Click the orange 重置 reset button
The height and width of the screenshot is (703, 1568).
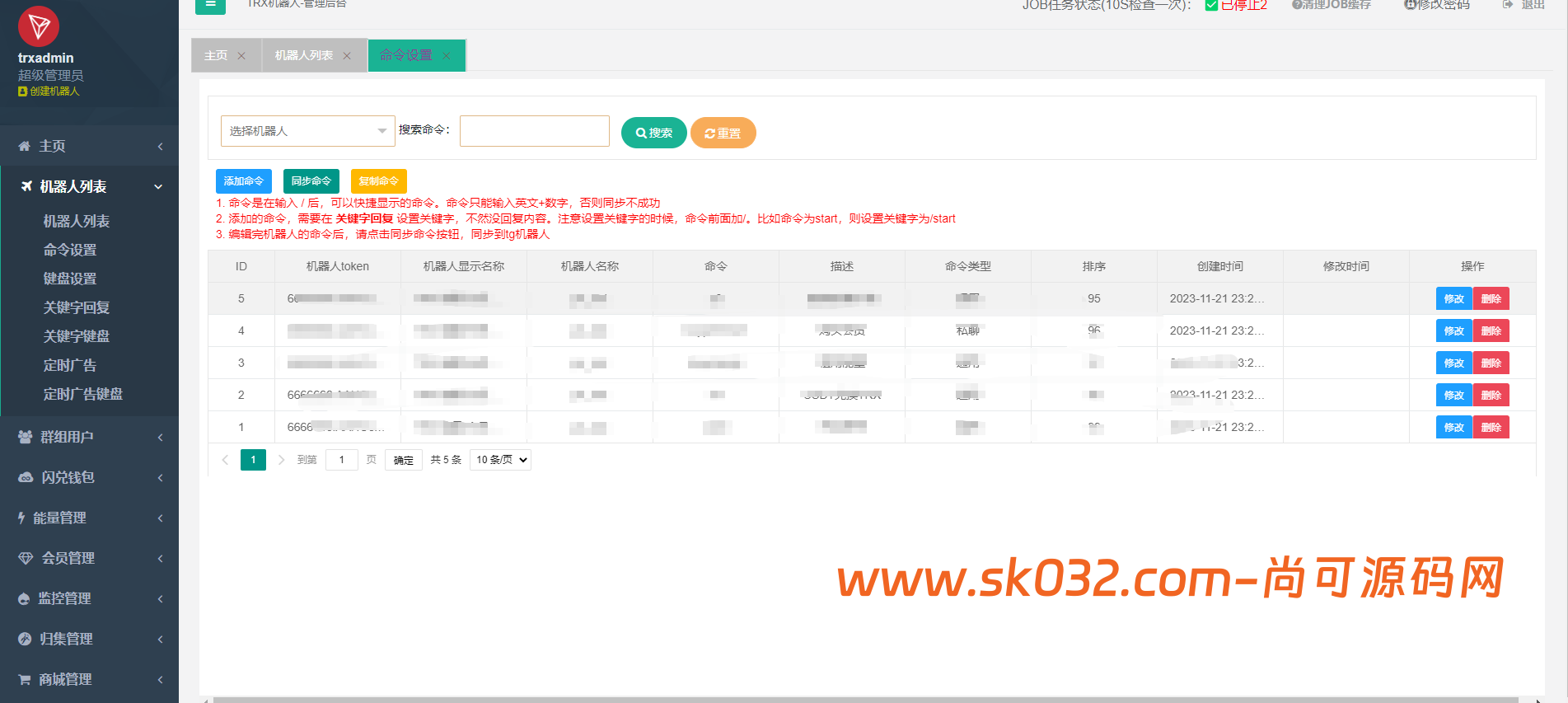pos(723,133)
